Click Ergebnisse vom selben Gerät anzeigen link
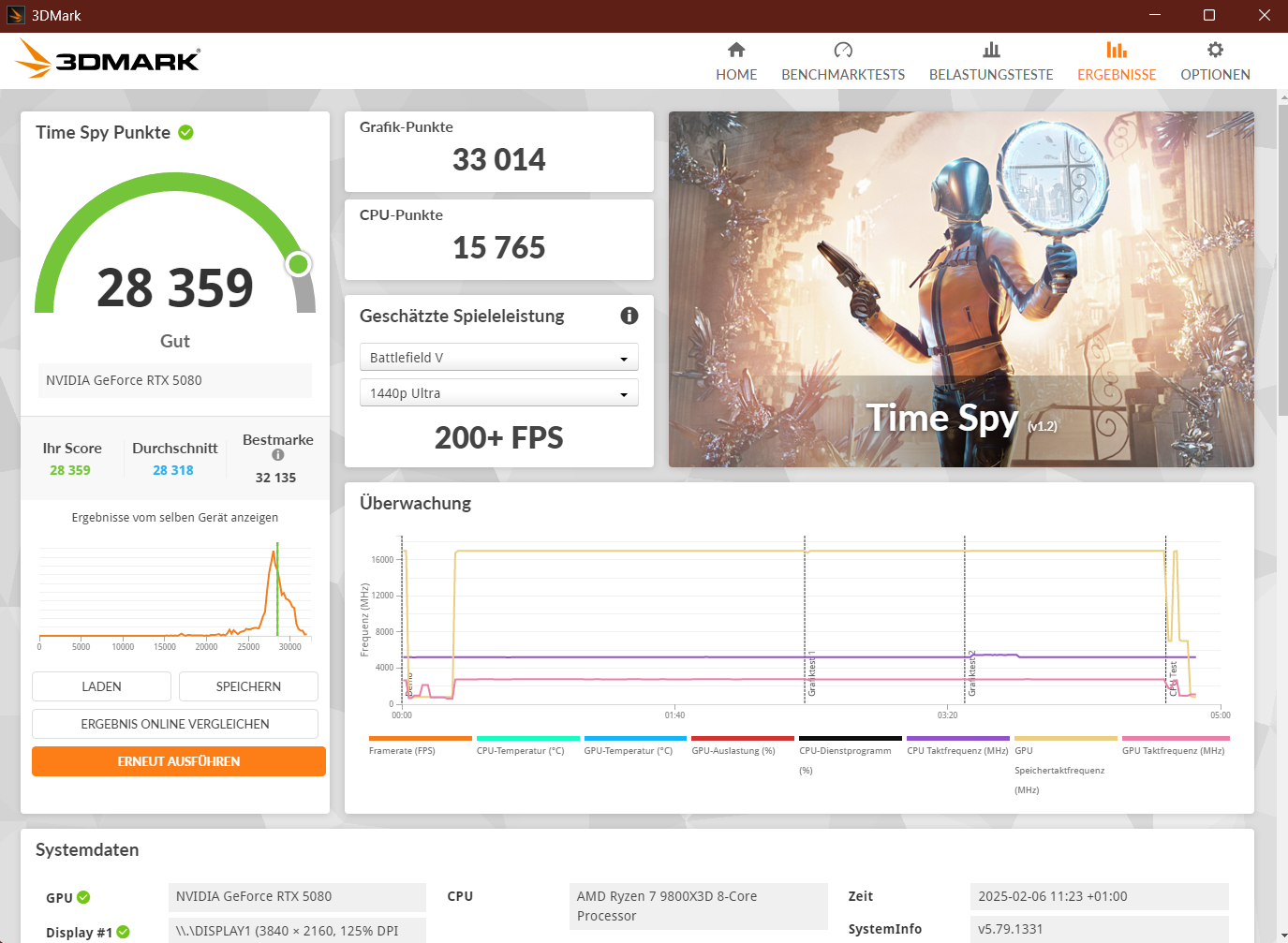 tap(175, 518)
